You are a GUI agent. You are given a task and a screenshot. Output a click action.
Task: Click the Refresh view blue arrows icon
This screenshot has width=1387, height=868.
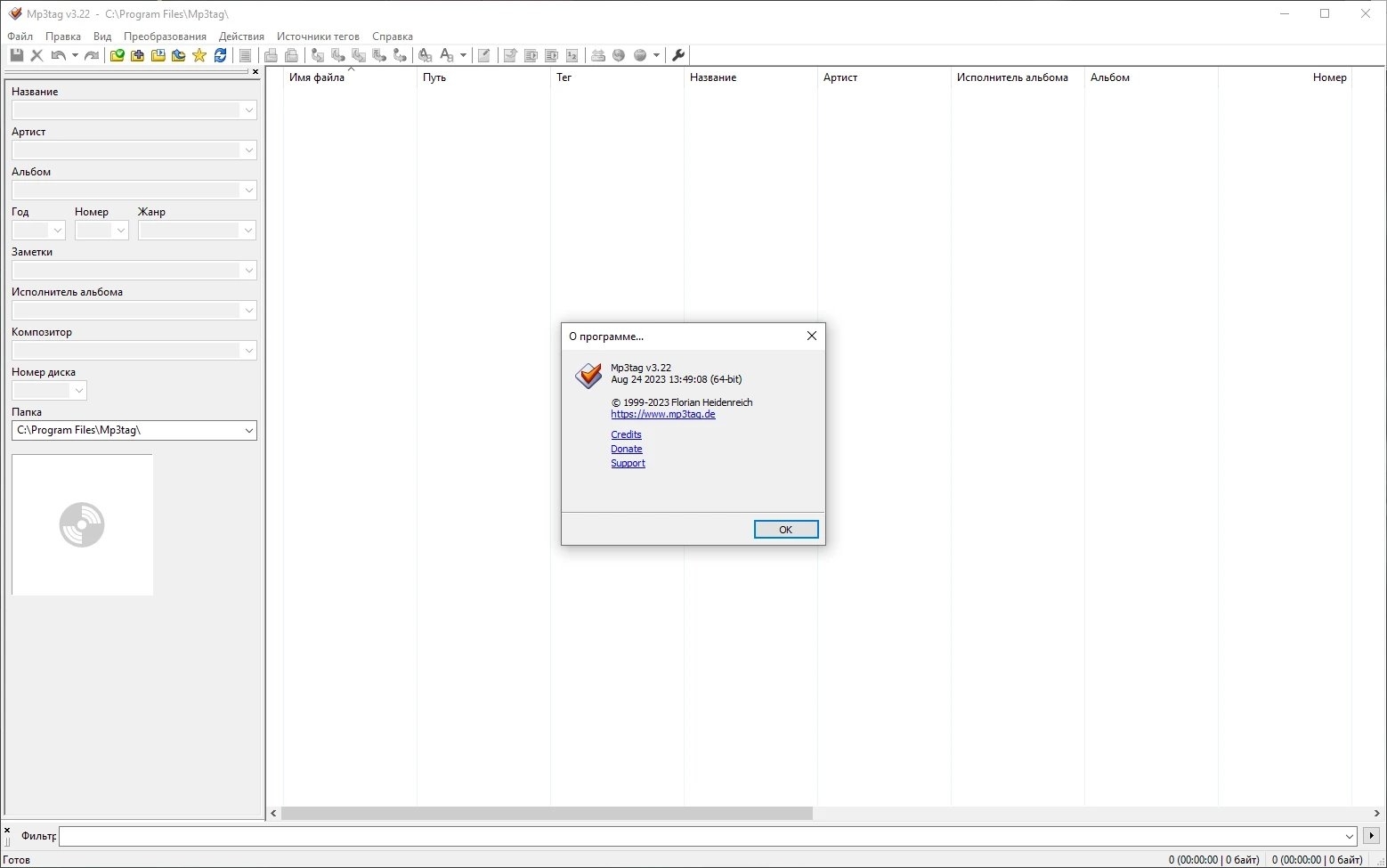(220, 55)
